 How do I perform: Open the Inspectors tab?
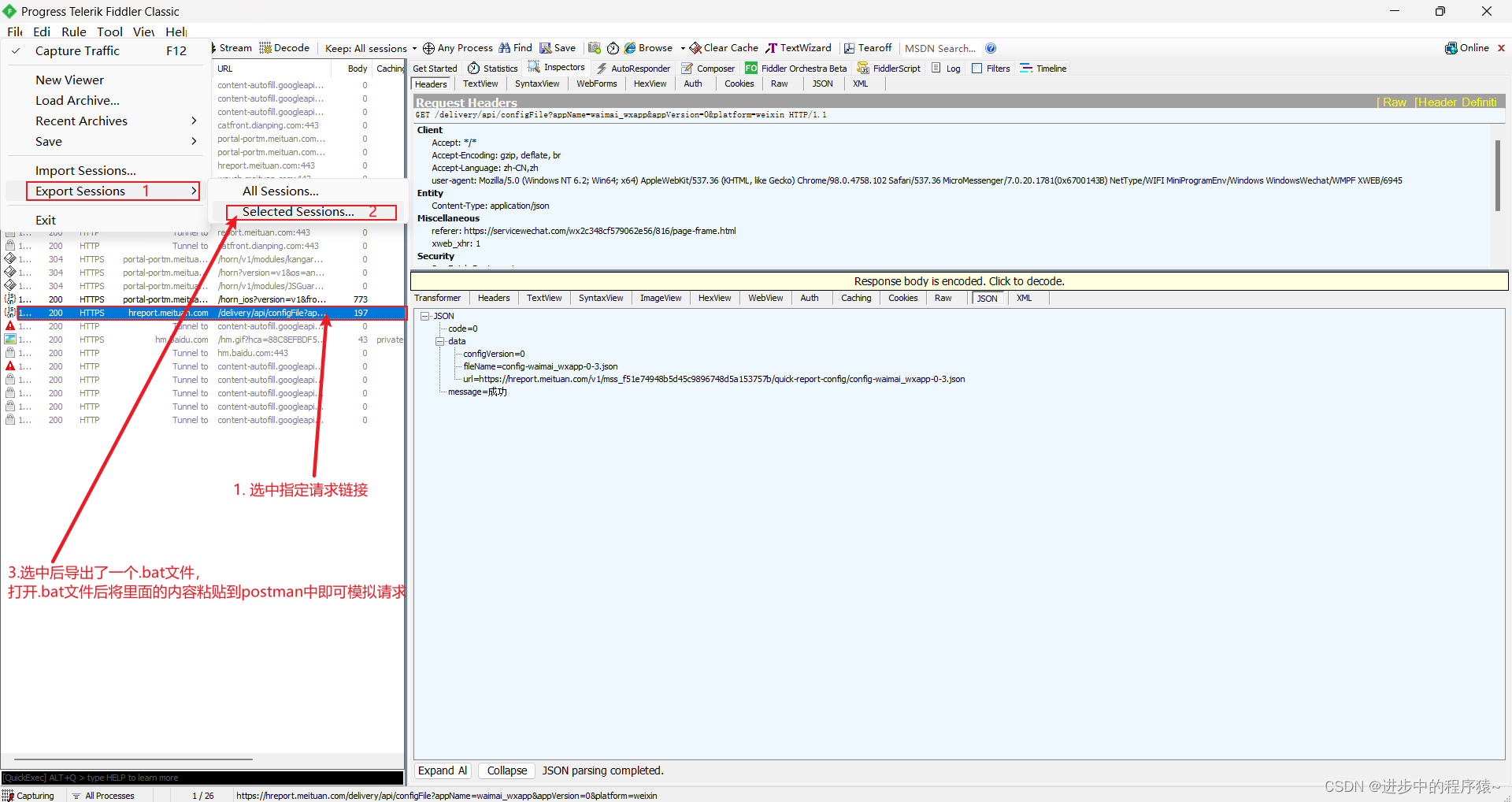tap(557, 68)
